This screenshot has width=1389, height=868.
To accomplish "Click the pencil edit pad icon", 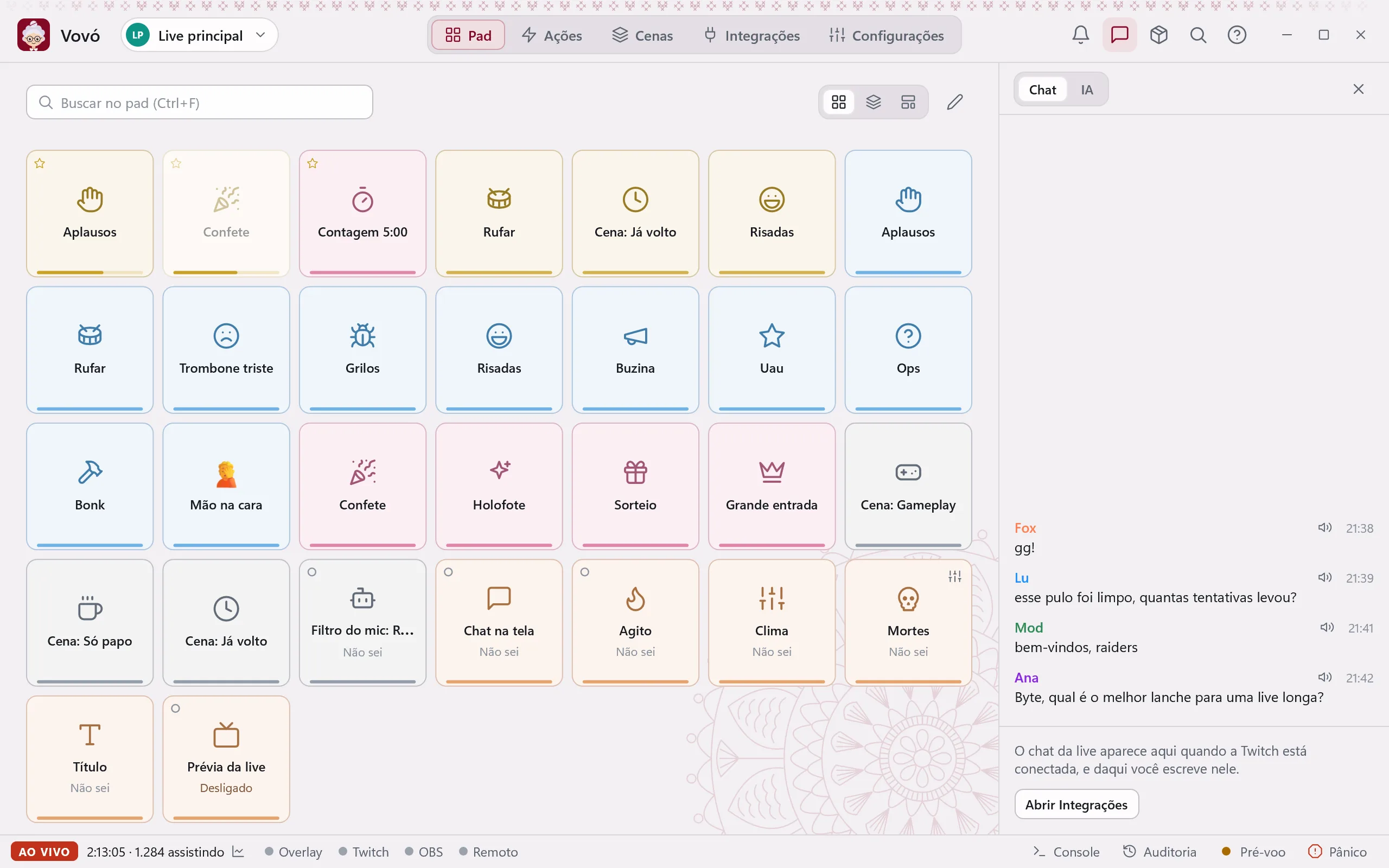I will tap(954, 102).
